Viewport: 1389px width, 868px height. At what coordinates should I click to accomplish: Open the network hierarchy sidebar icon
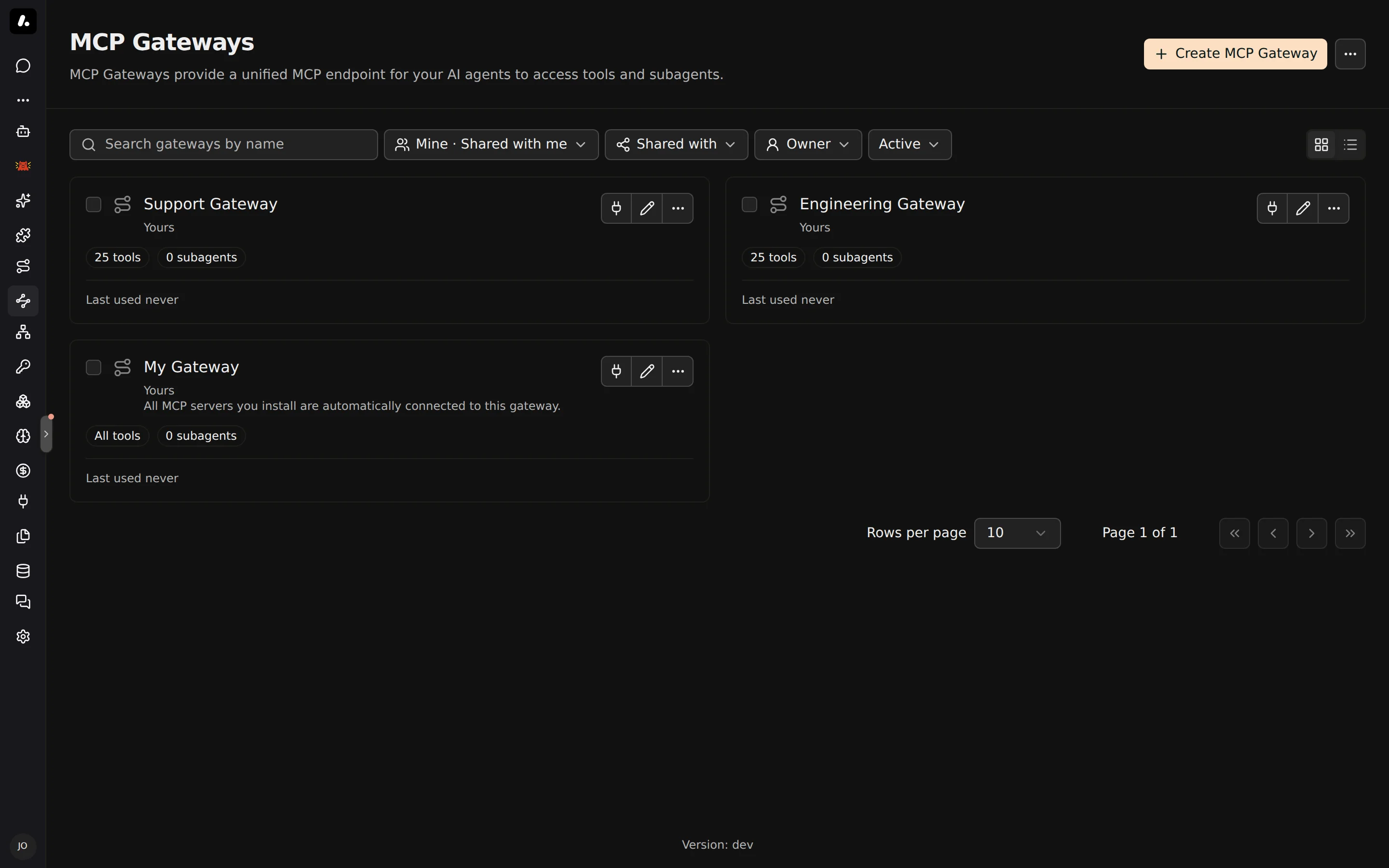click(x=23, y=332)
